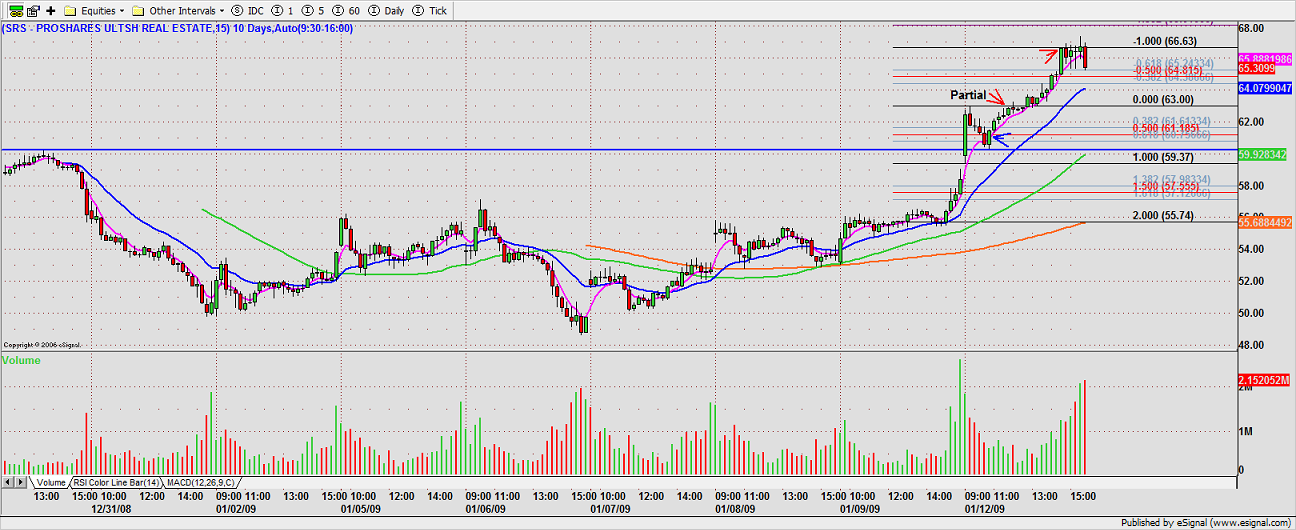
Task: Click the blue 64.0799047 price marker
Action: pyautogui.click(x=1266, y=88)
